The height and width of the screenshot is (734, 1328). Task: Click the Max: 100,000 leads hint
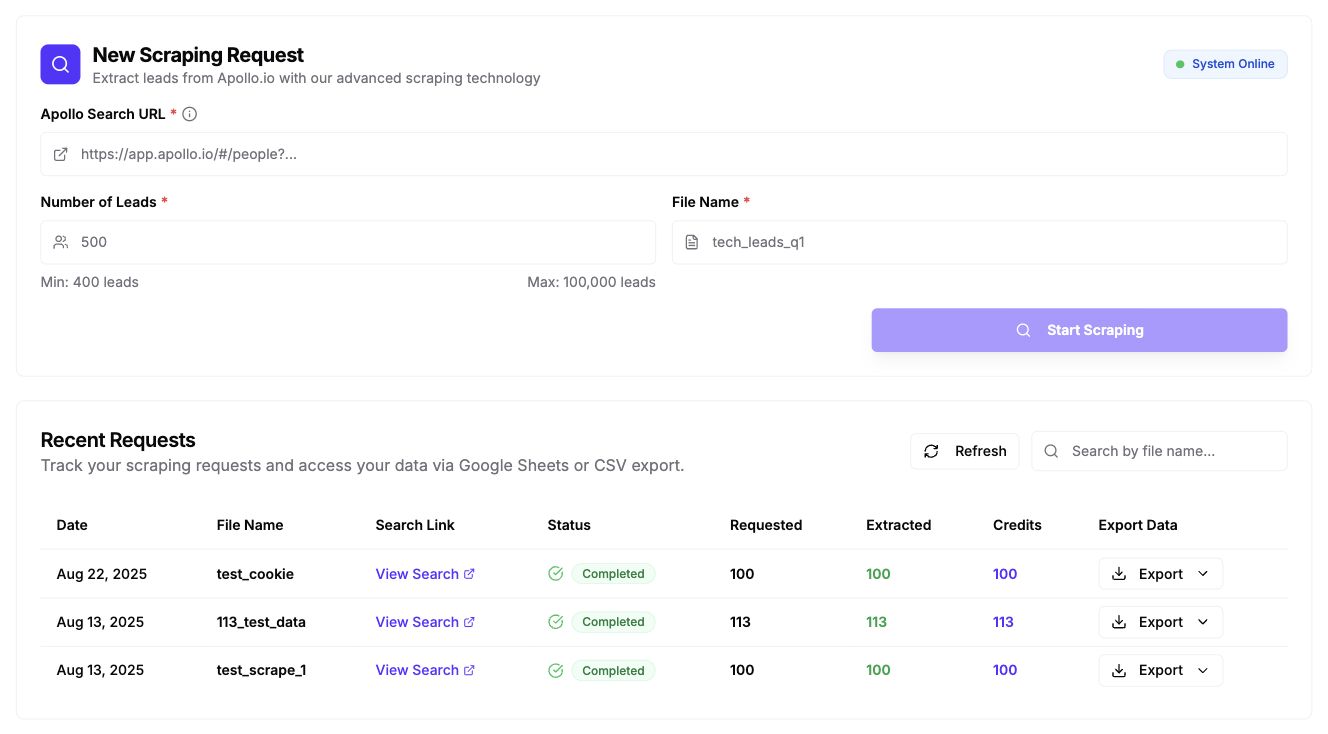pyautogui.click(x=592, y=282)
